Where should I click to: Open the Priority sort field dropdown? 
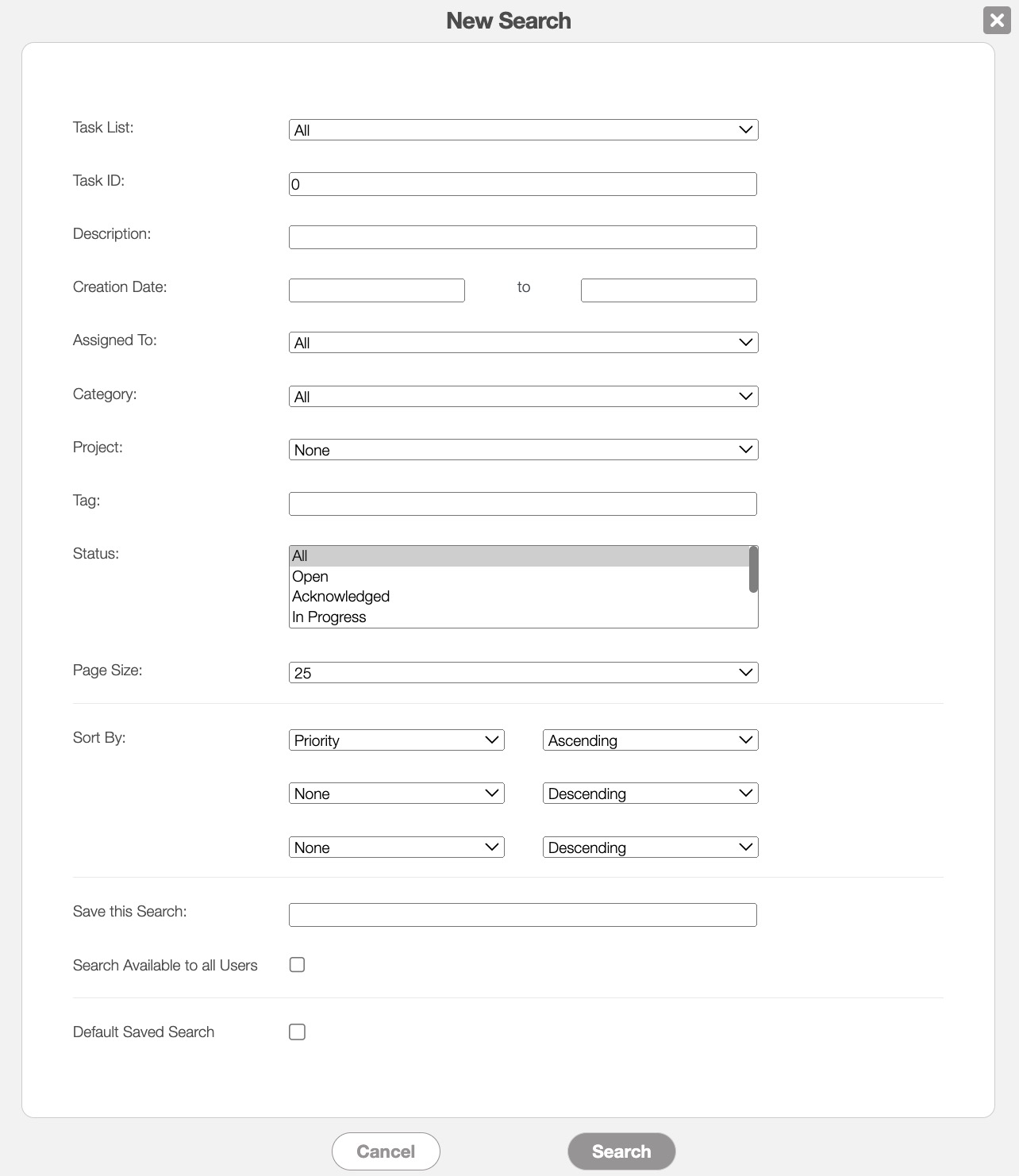point(396,740)
